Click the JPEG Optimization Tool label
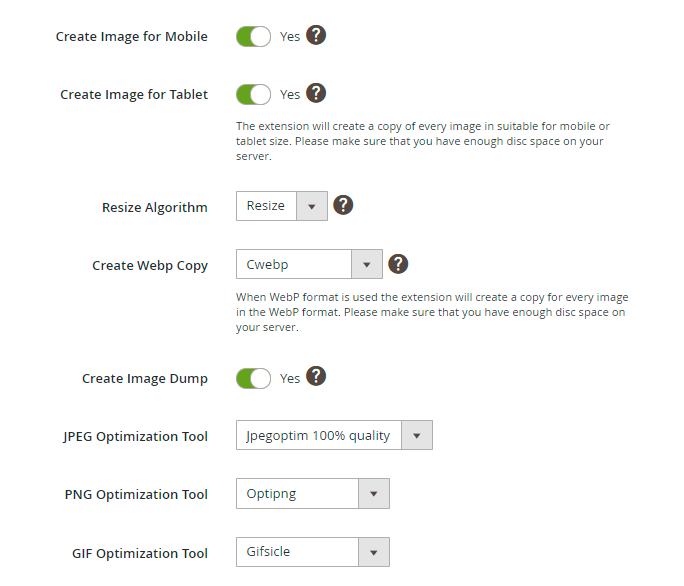 point(136,437)
